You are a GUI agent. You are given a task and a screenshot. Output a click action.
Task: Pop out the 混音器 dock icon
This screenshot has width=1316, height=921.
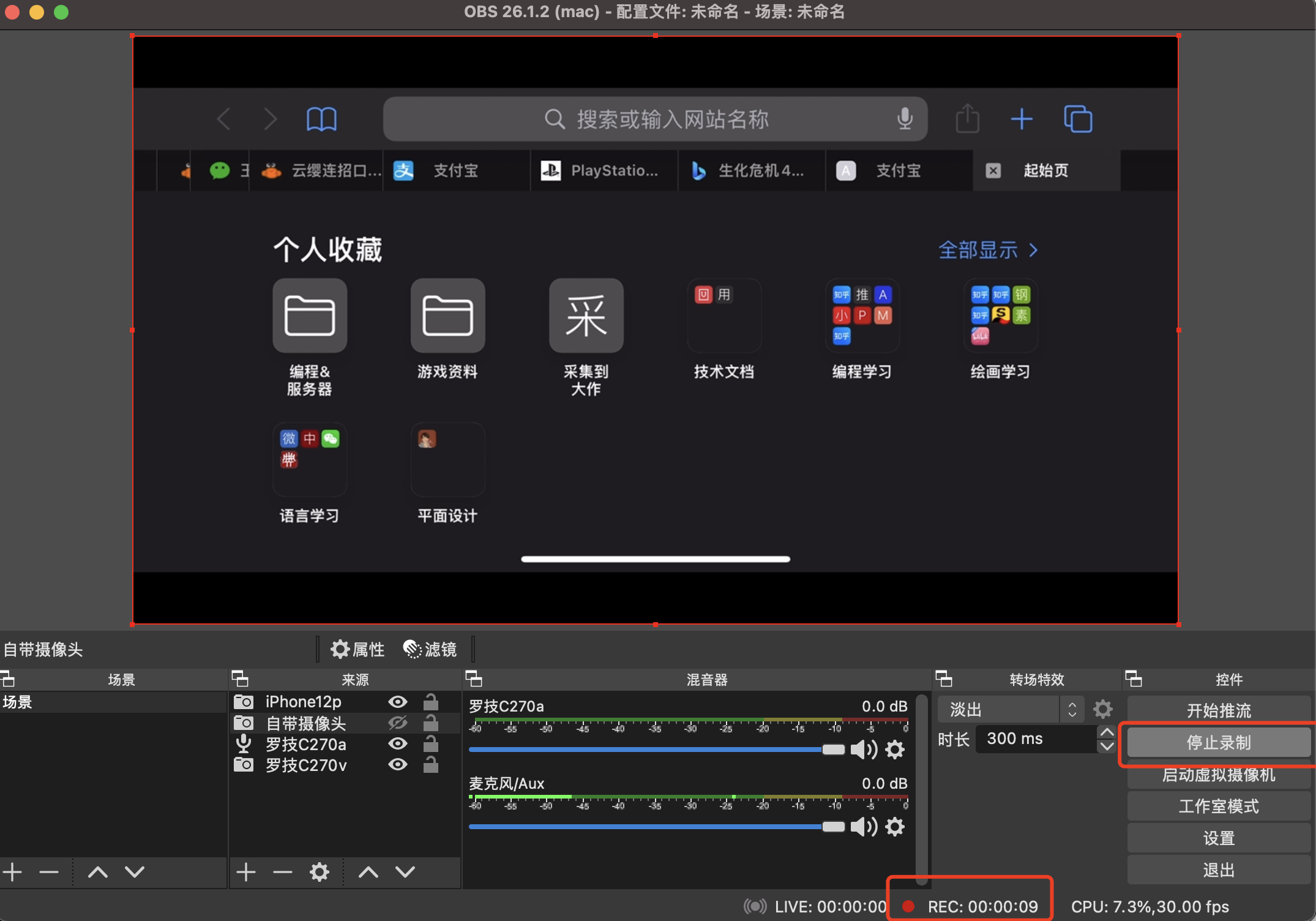pyautogui.click(x=474, y=679)
